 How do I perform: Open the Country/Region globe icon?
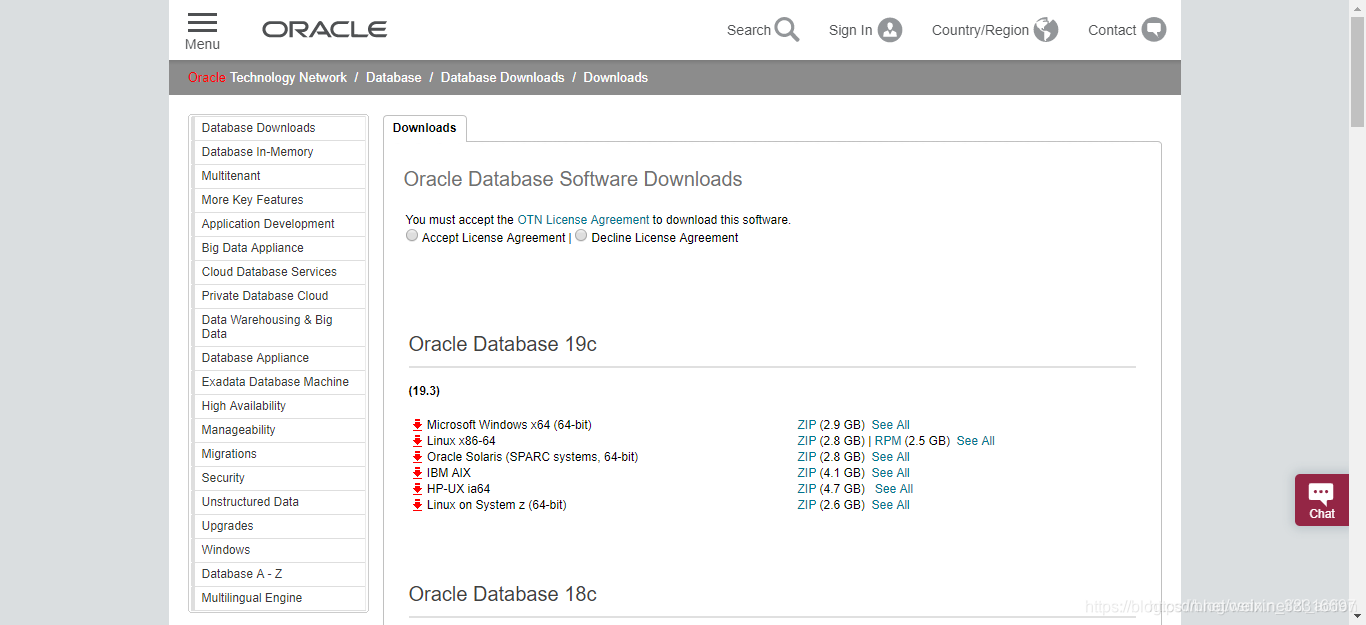1046,30
